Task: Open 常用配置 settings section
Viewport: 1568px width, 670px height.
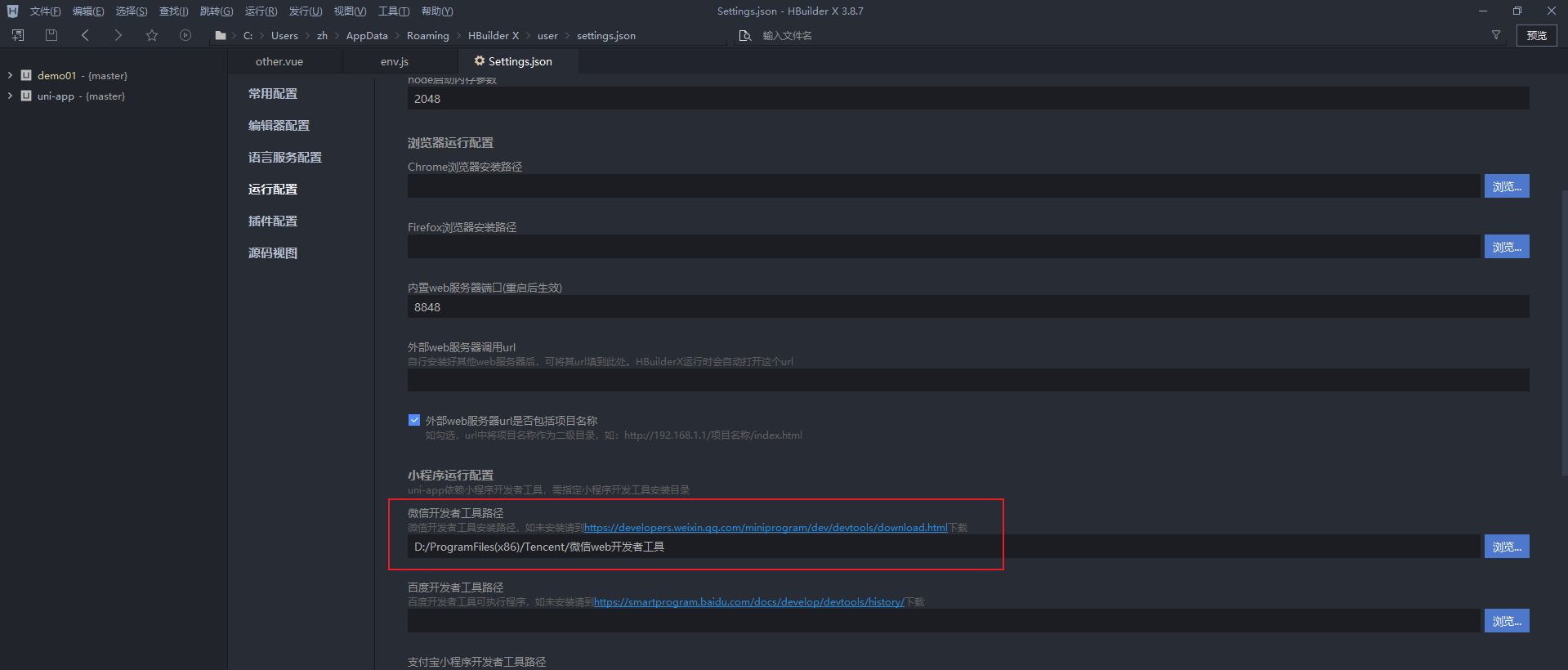Action: (273, 94)
